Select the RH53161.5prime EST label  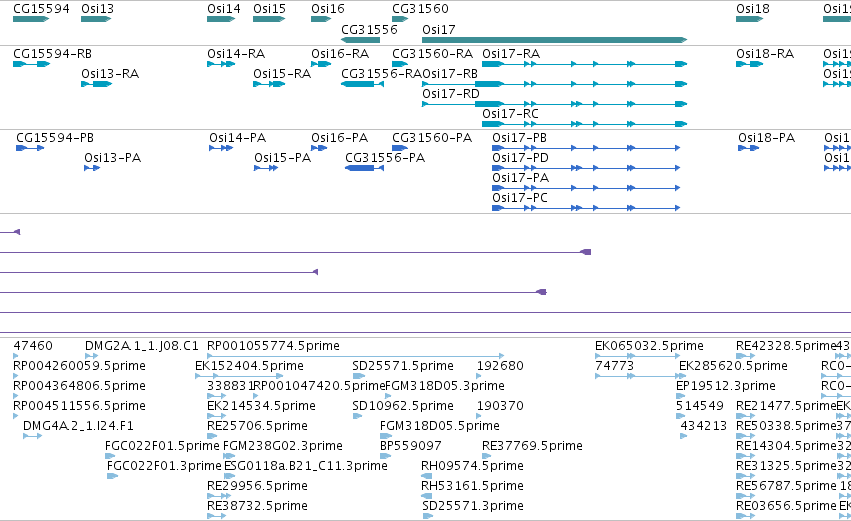point(472,486)
